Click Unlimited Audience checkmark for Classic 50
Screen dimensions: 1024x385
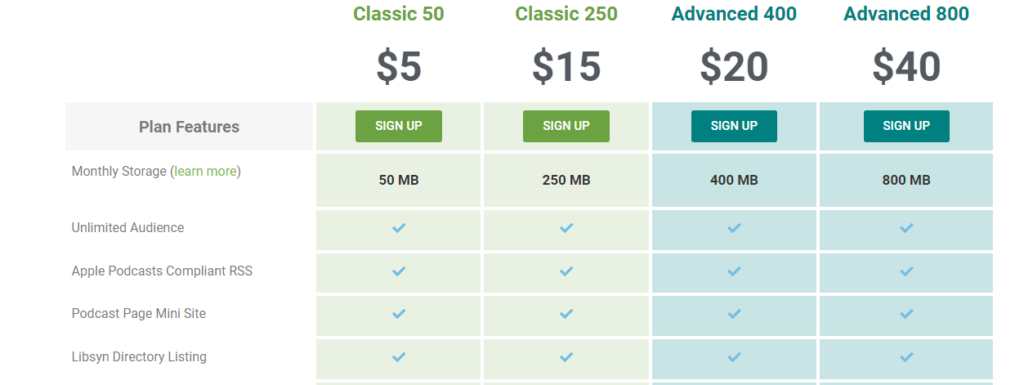pos(398,228)
